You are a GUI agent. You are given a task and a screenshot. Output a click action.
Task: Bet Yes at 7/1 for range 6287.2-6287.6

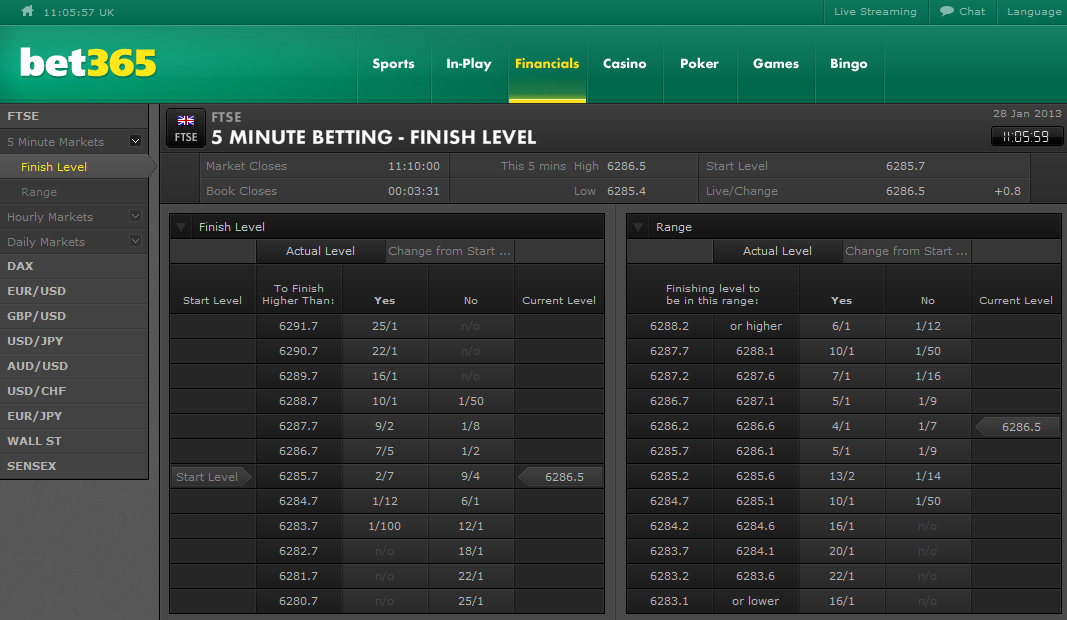tap(842, 376)
